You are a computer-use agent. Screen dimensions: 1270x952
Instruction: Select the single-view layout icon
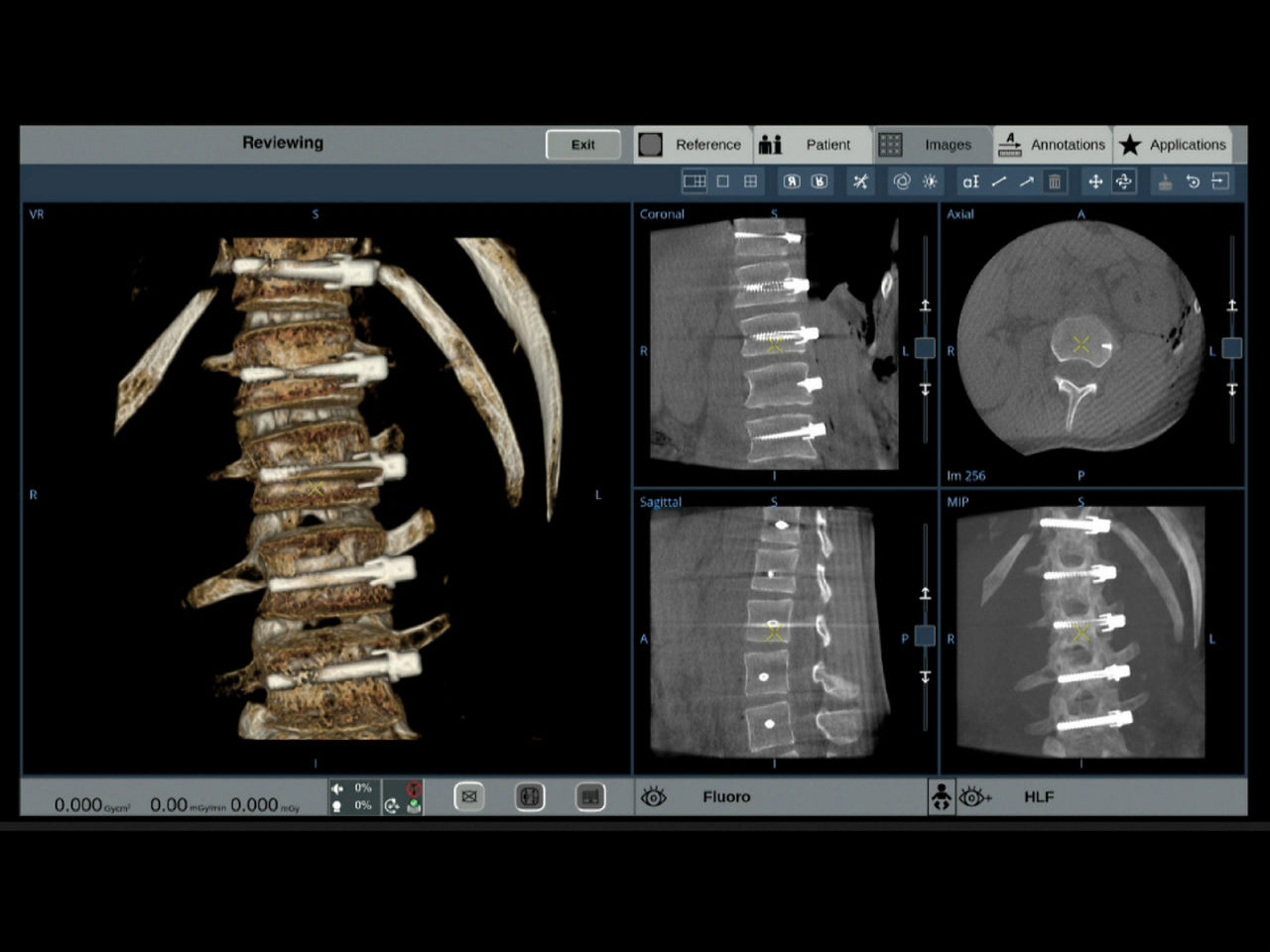pos(722,181)
